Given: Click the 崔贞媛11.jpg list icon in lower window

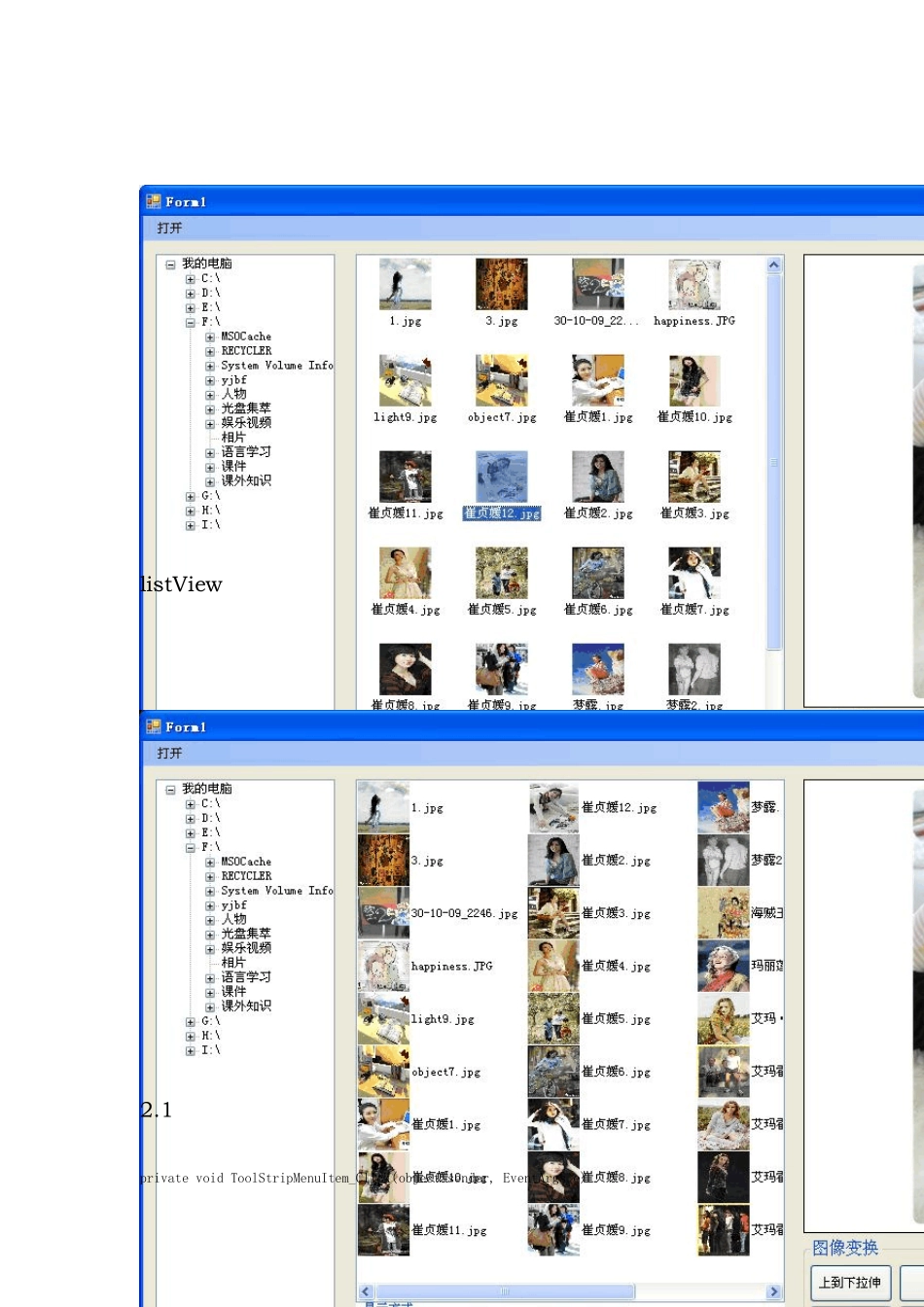Looking at the screenshot, I should (x=383, y=1229).
